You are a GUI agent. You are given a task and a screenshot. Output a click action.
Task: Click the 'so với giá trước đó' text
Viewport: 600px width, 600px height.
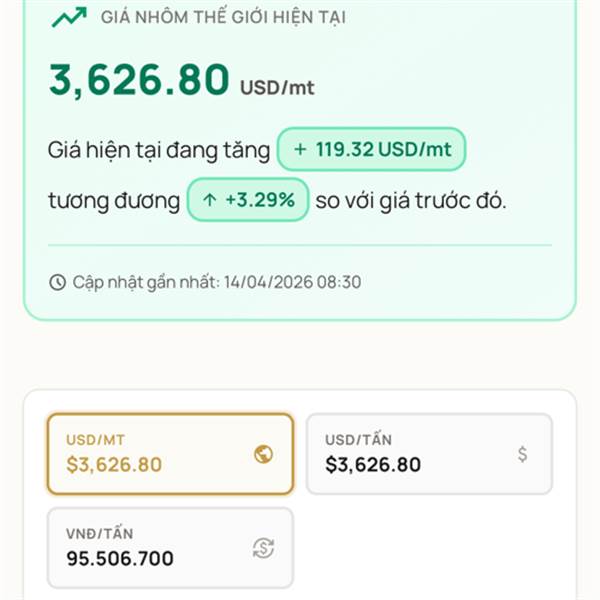click(x=411, y=200)
